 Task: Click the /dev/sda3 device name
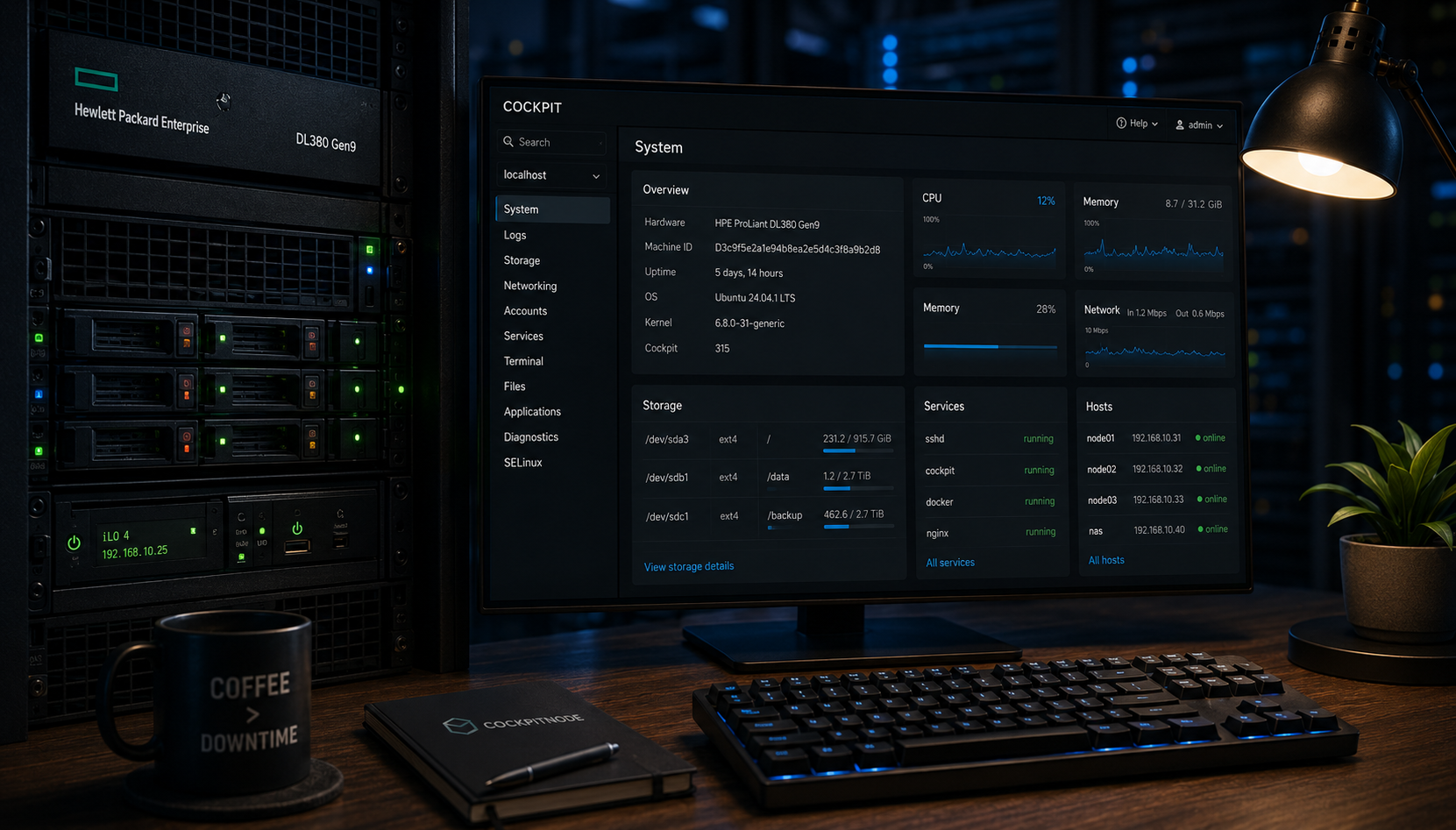tap(667, 440)
